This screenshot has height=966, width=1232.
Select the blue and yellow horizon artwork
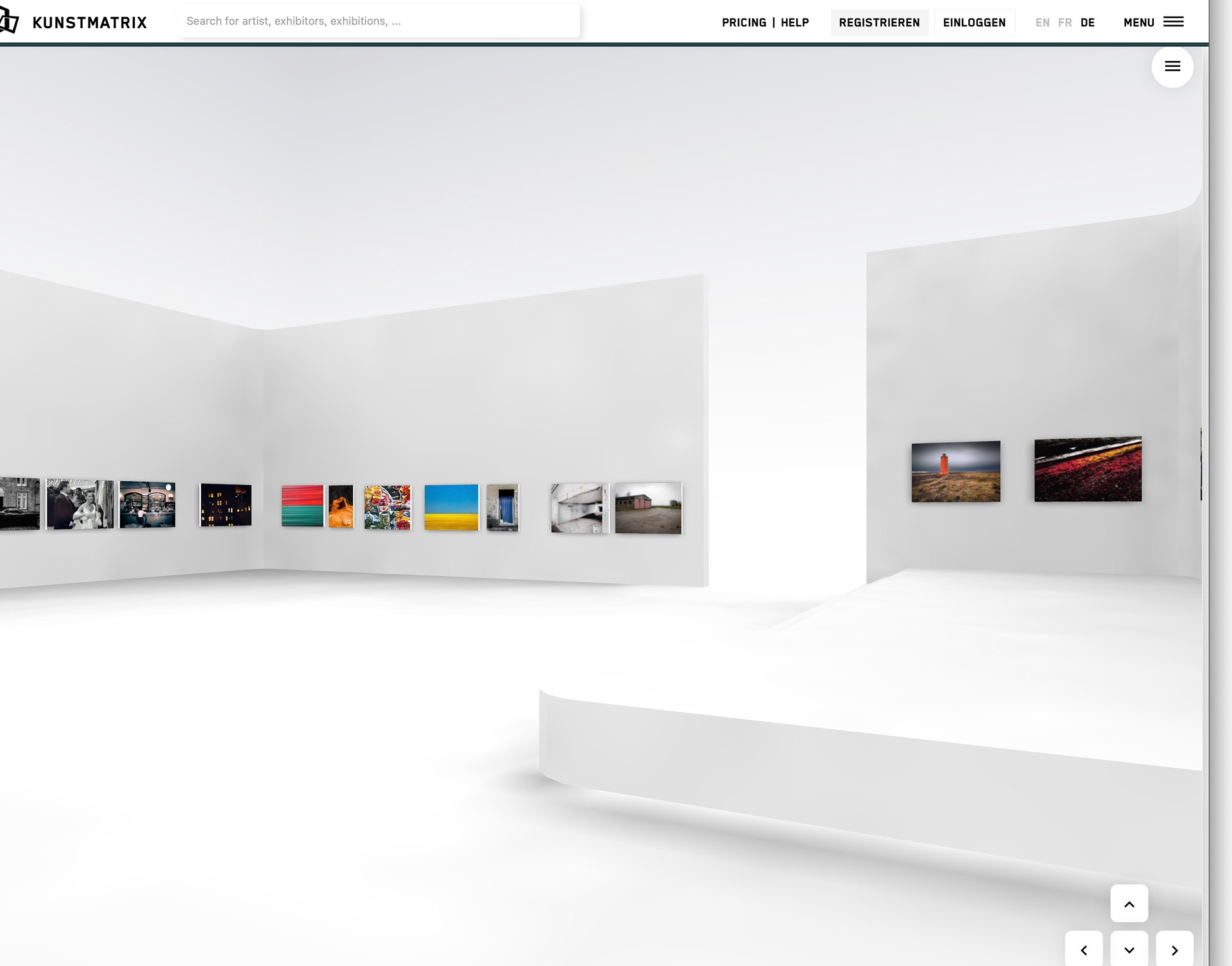click(x=451, y=507)
